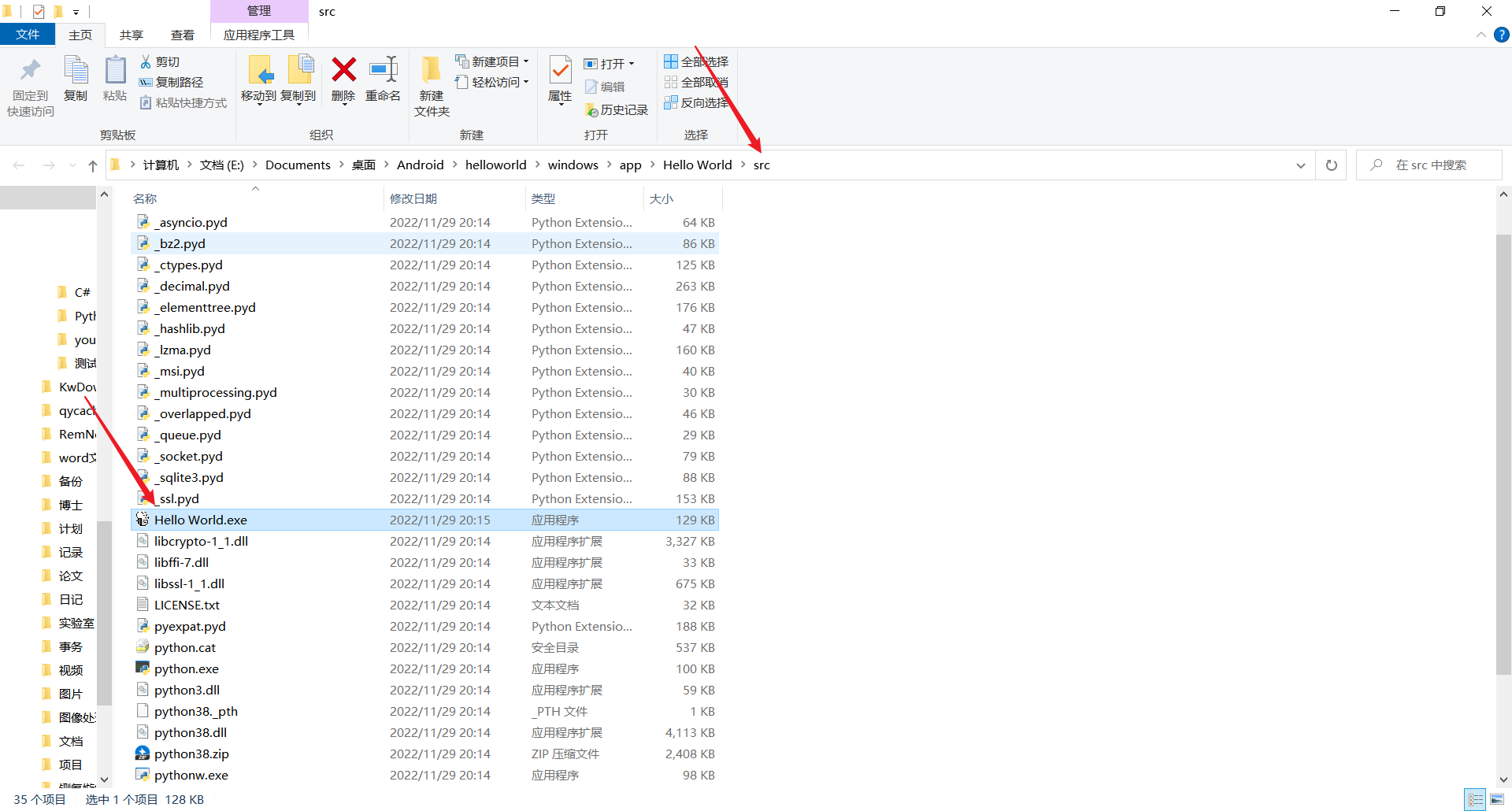The width and height of the screenshot is (1512, 811).
Task: Click the New Folder icon
Action: pos(431,70)
